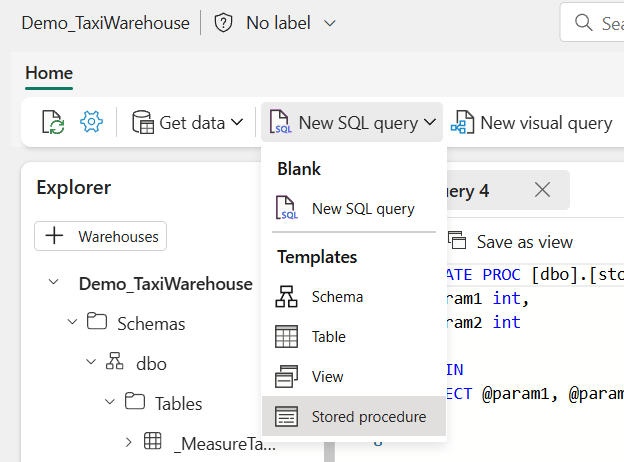This screenshot has height=462, width=624.
Task: Click the sensitivity label shield icon
Action: pyautogui.click(x=224, y=22)
